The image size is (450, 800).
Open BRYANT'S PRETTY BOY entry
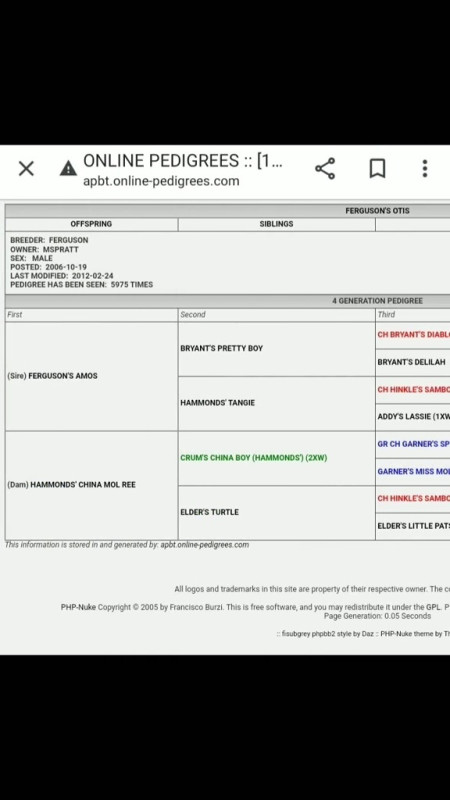click(x=221, y=348)
